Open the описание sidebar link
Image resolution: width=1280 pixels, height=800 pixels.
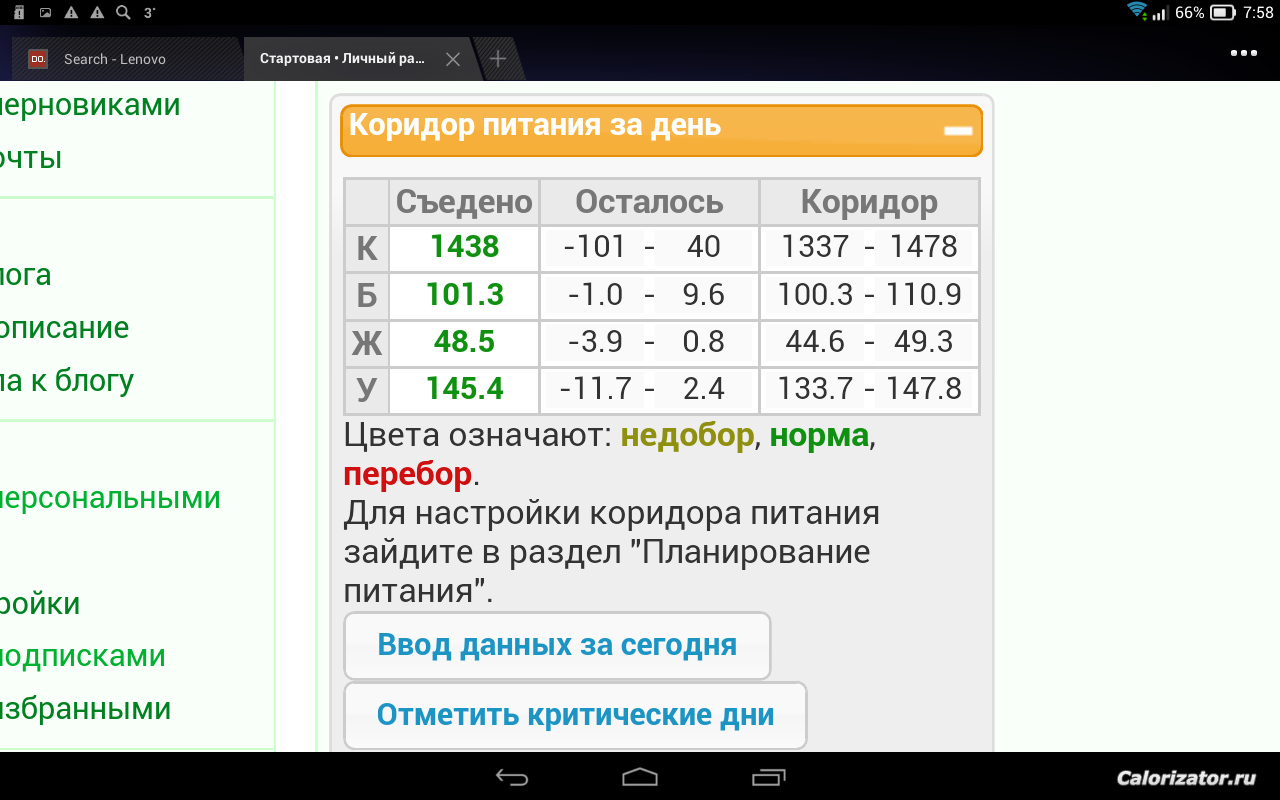[x=64, y=328]
